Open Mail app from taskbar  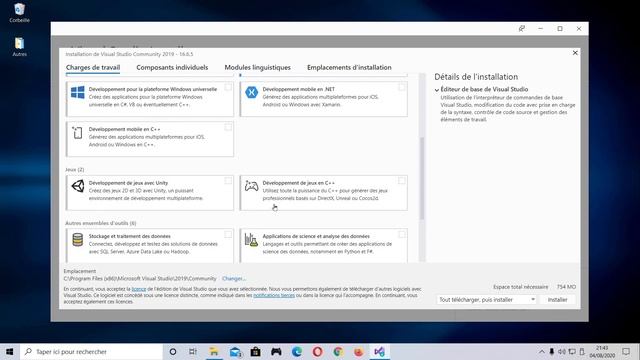[x=235, y=351]
